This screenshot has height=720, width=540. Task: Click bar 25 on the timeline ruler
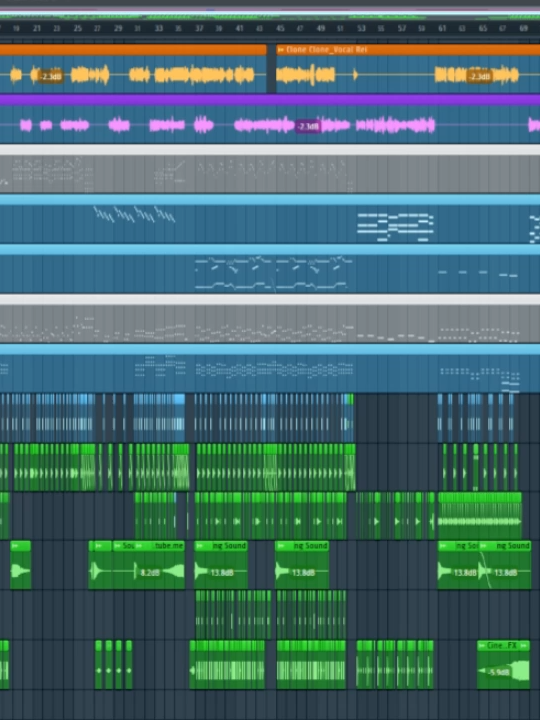78,28
